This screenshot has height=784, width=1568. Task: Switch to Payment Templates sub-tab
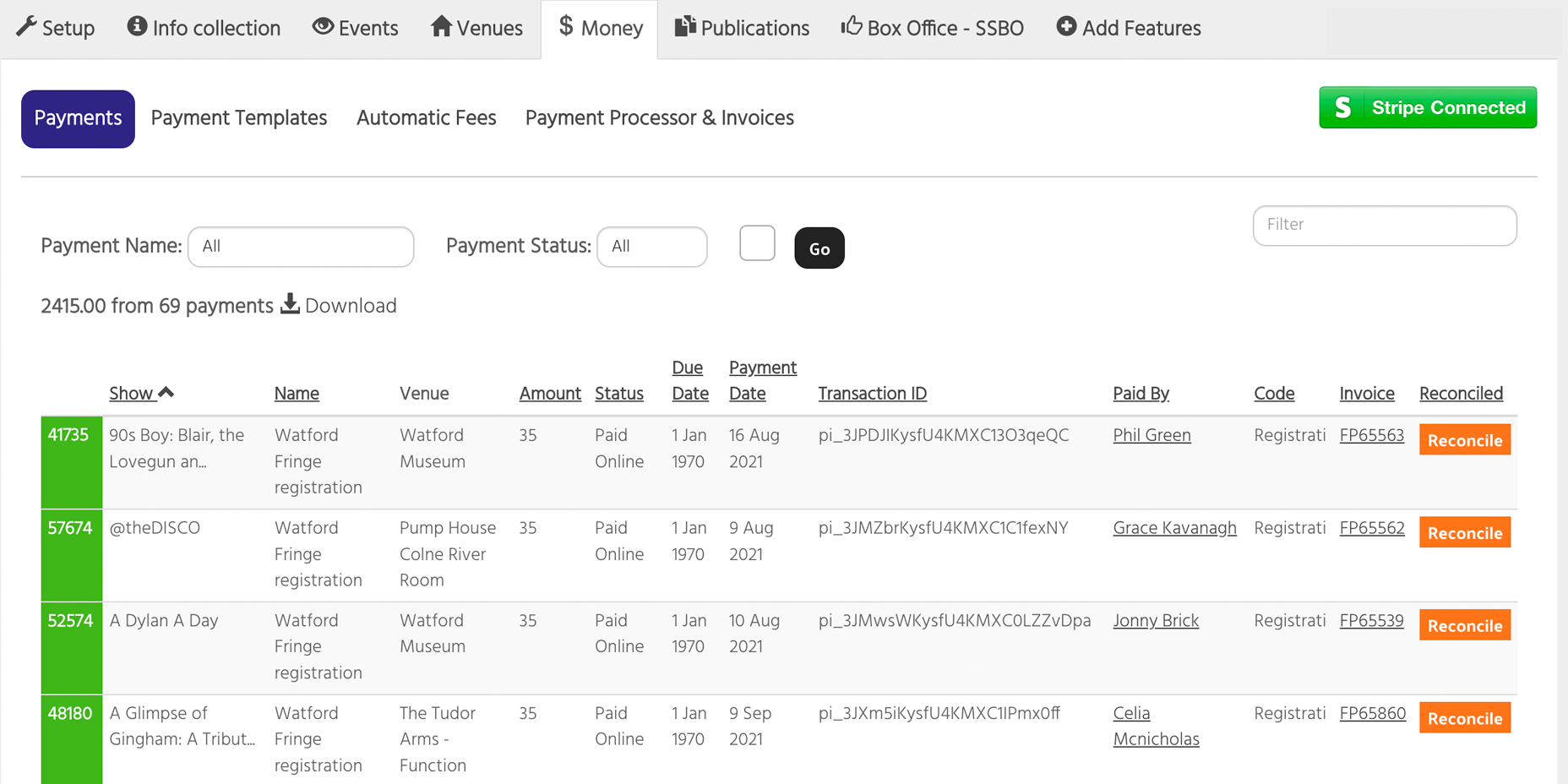click(239, 118)
